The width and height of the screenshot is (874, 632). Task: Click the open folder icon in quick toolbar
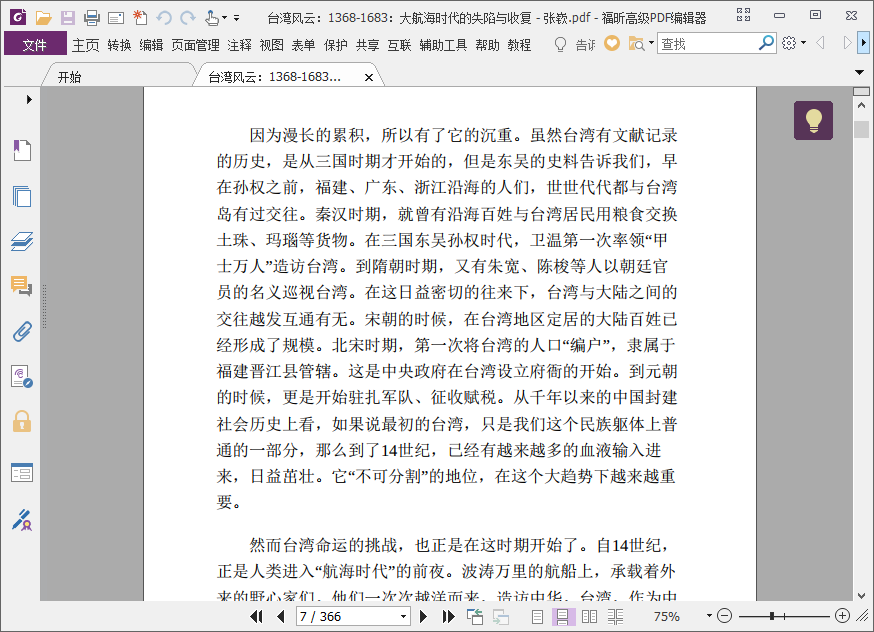click(43, 18)
